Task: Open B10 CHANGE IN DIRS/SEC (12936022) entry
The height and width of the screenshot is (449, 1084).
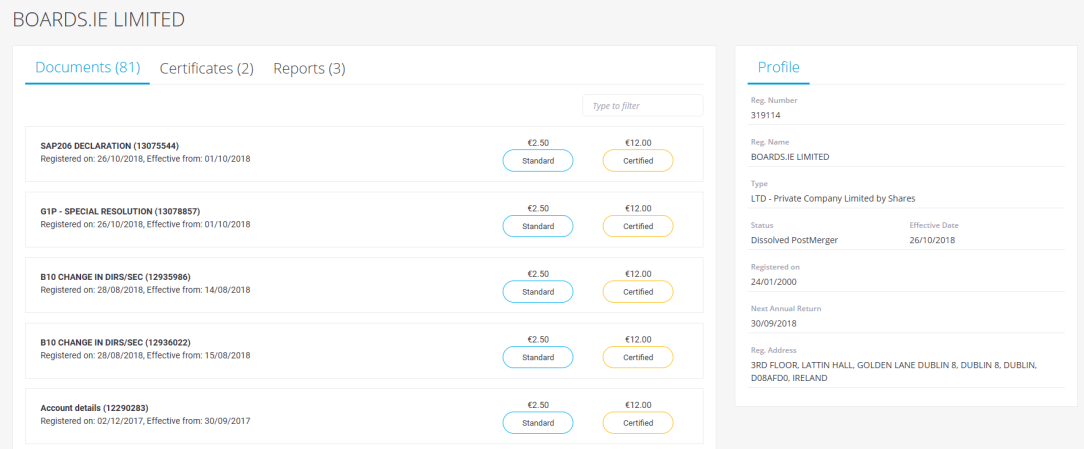Action: coord(115,342)
